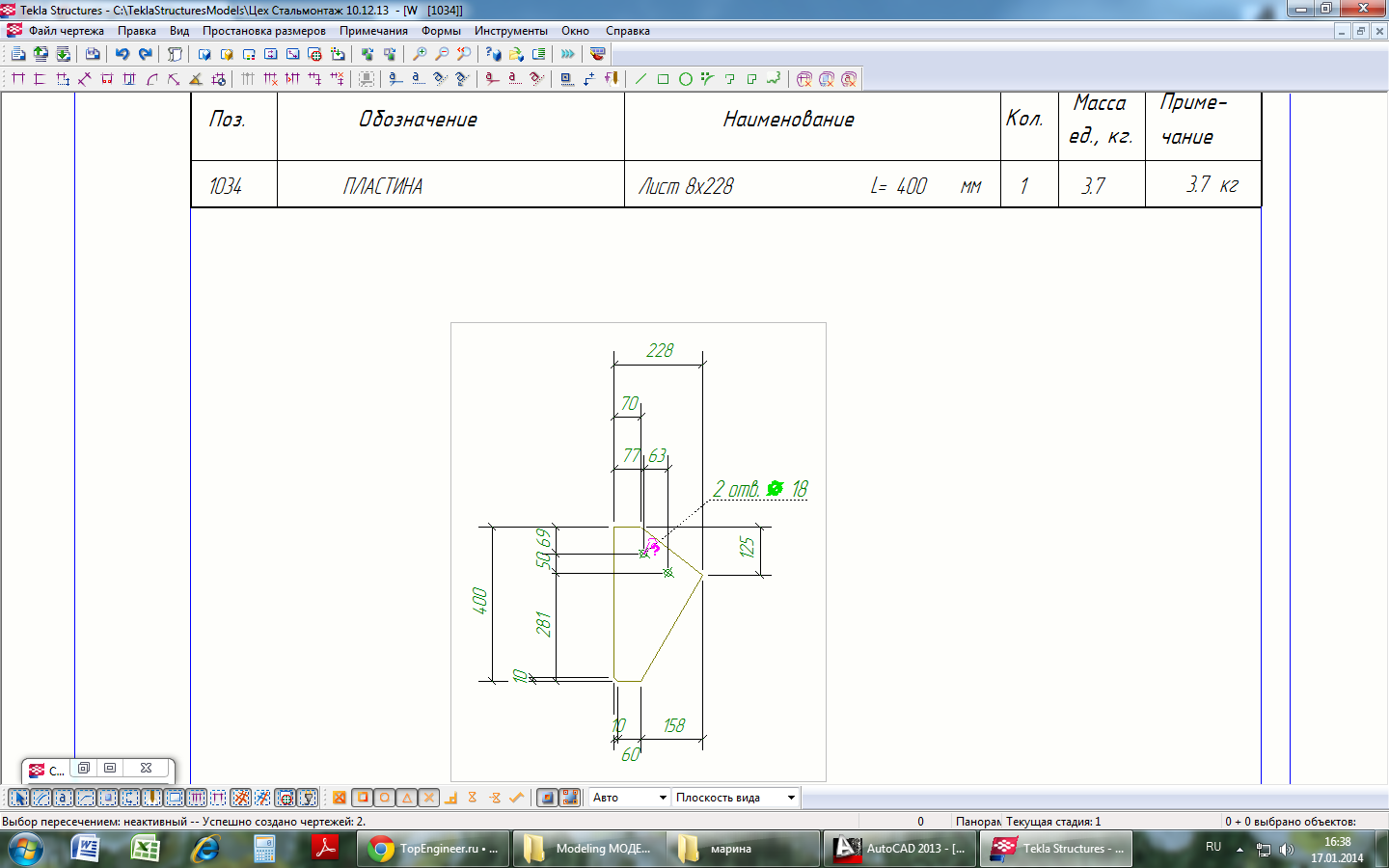Toggle the orange triangle snap switch
The height and width of the screenshot is (868, 1389).
[406, 798]
